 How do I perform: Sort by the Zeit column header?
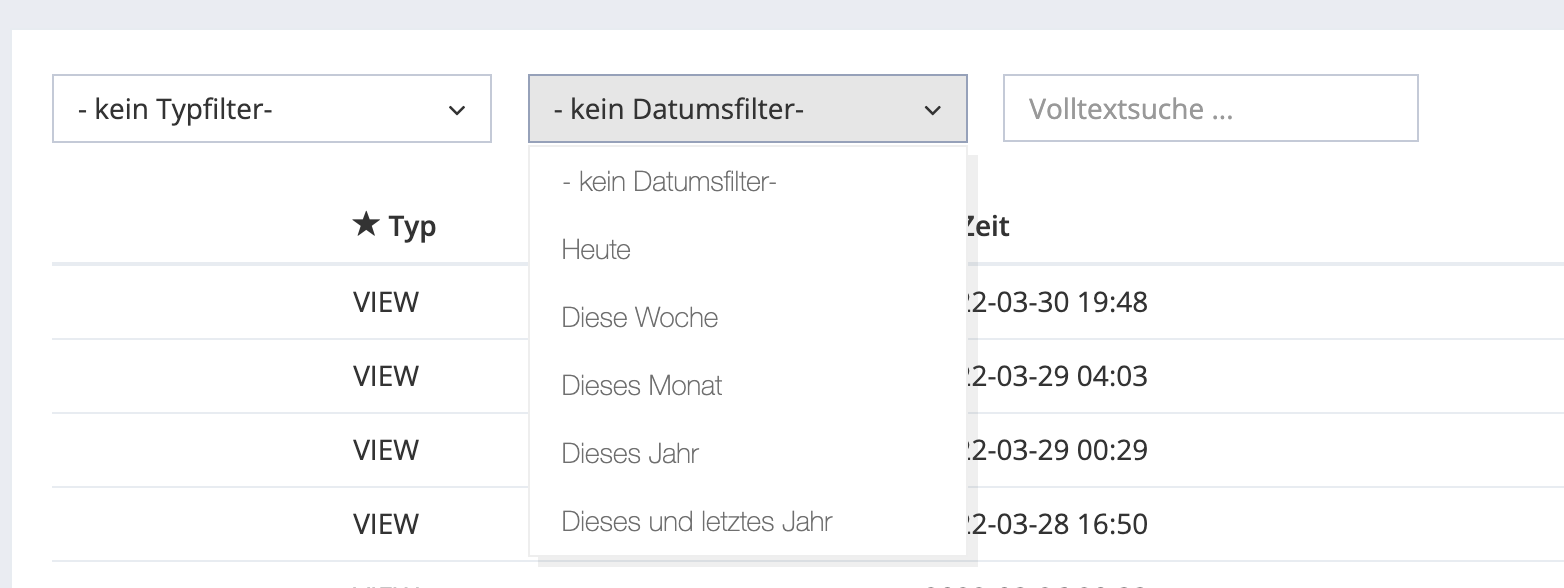[x=988, y=226]
